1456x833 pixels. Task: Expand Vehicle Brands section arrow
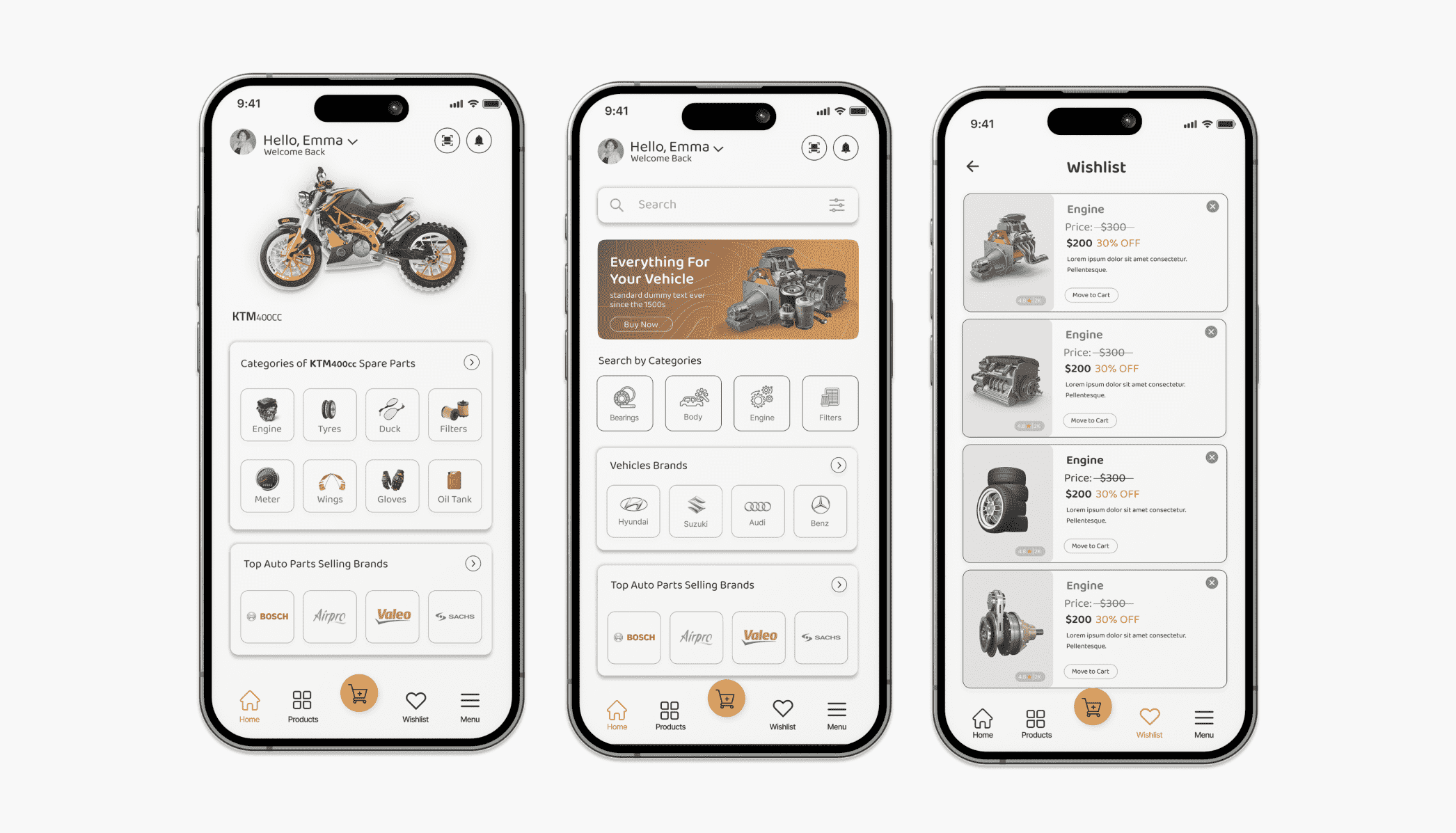(x=840, y=464)
